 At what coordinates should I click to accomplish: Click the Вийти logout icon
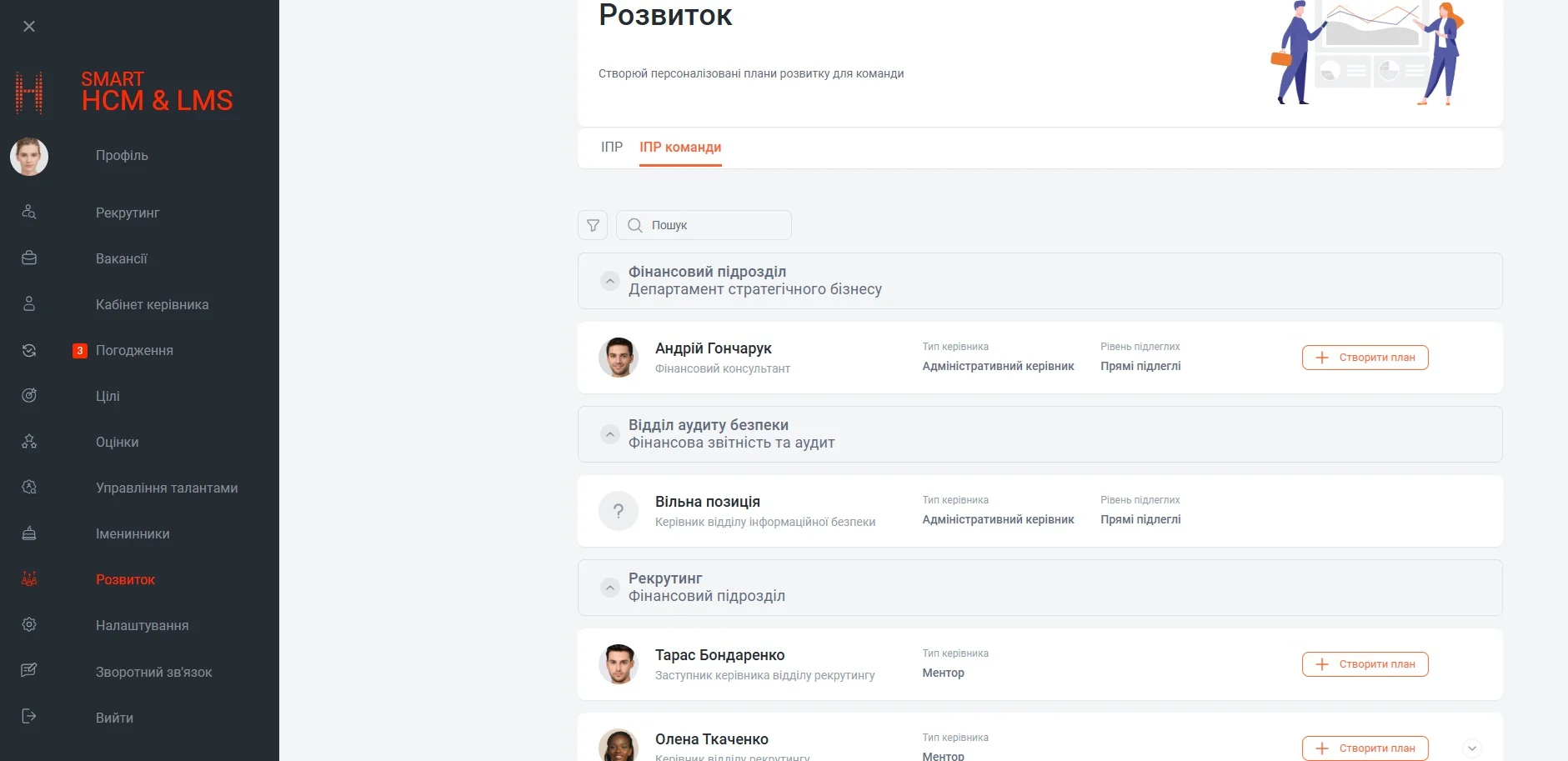(29, 717)
